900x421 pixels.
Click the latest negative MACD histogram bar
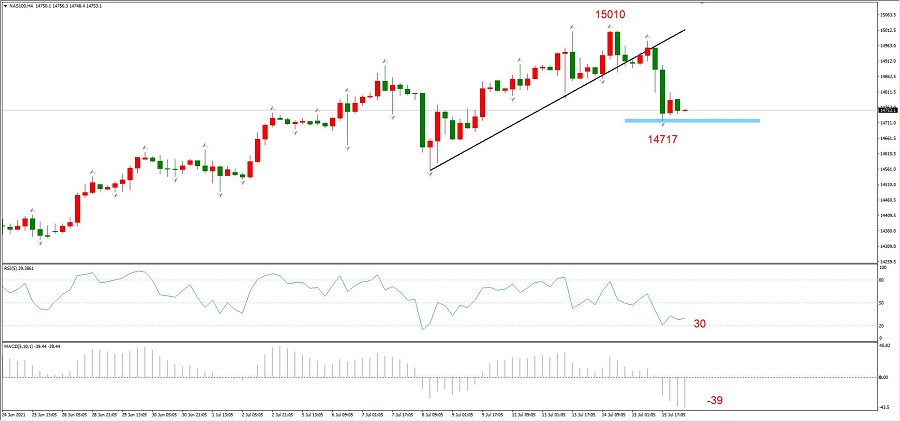pyautogui.click(x=684, y=392)
